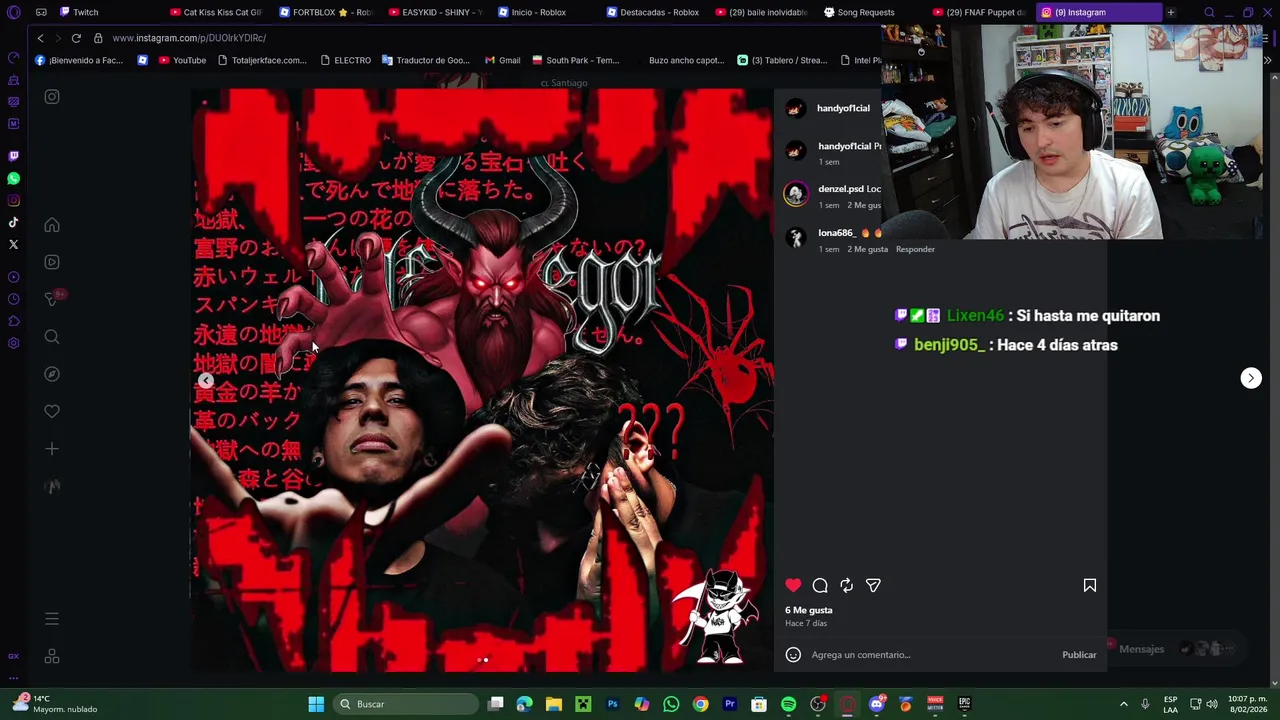Screen dimensions: 1280x720
Task: Open Spotify from the taskbar
Action: click(x=788, y=704)
